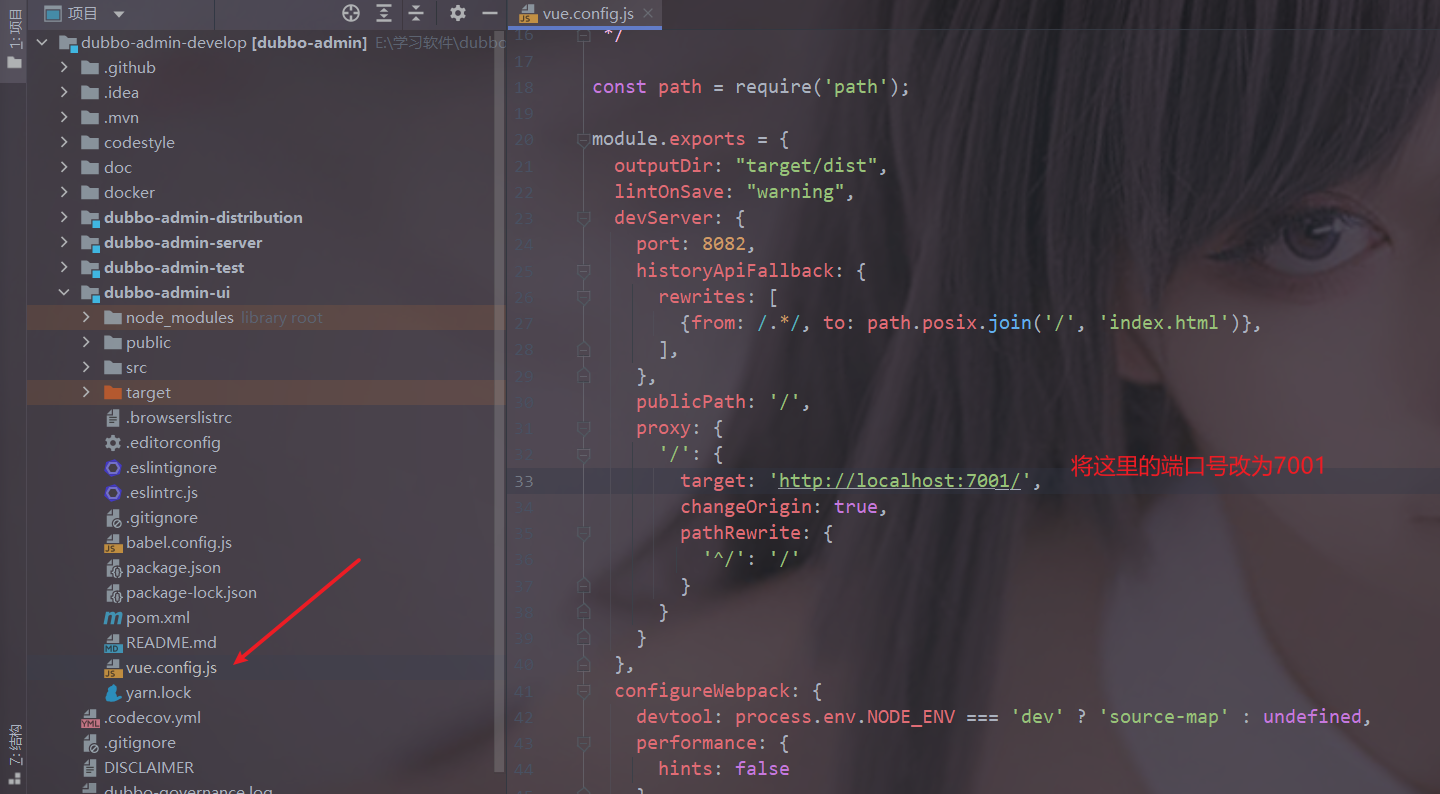Expand the public folder
The width and height of the screenshot is (1440, 794).
tap(86, 343)
